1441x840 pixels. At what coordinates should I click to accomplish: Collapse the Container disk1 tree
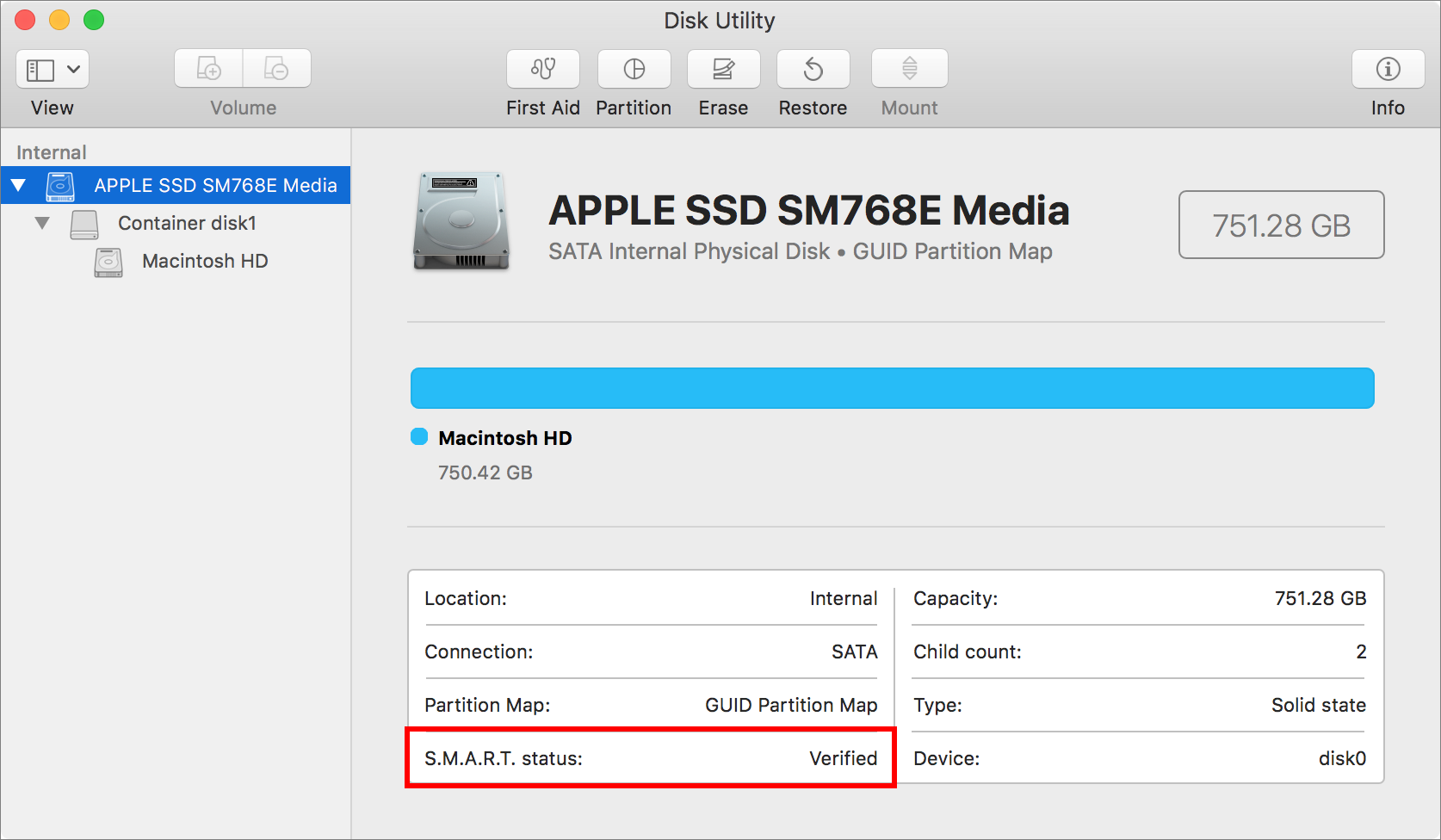[42, 223]
